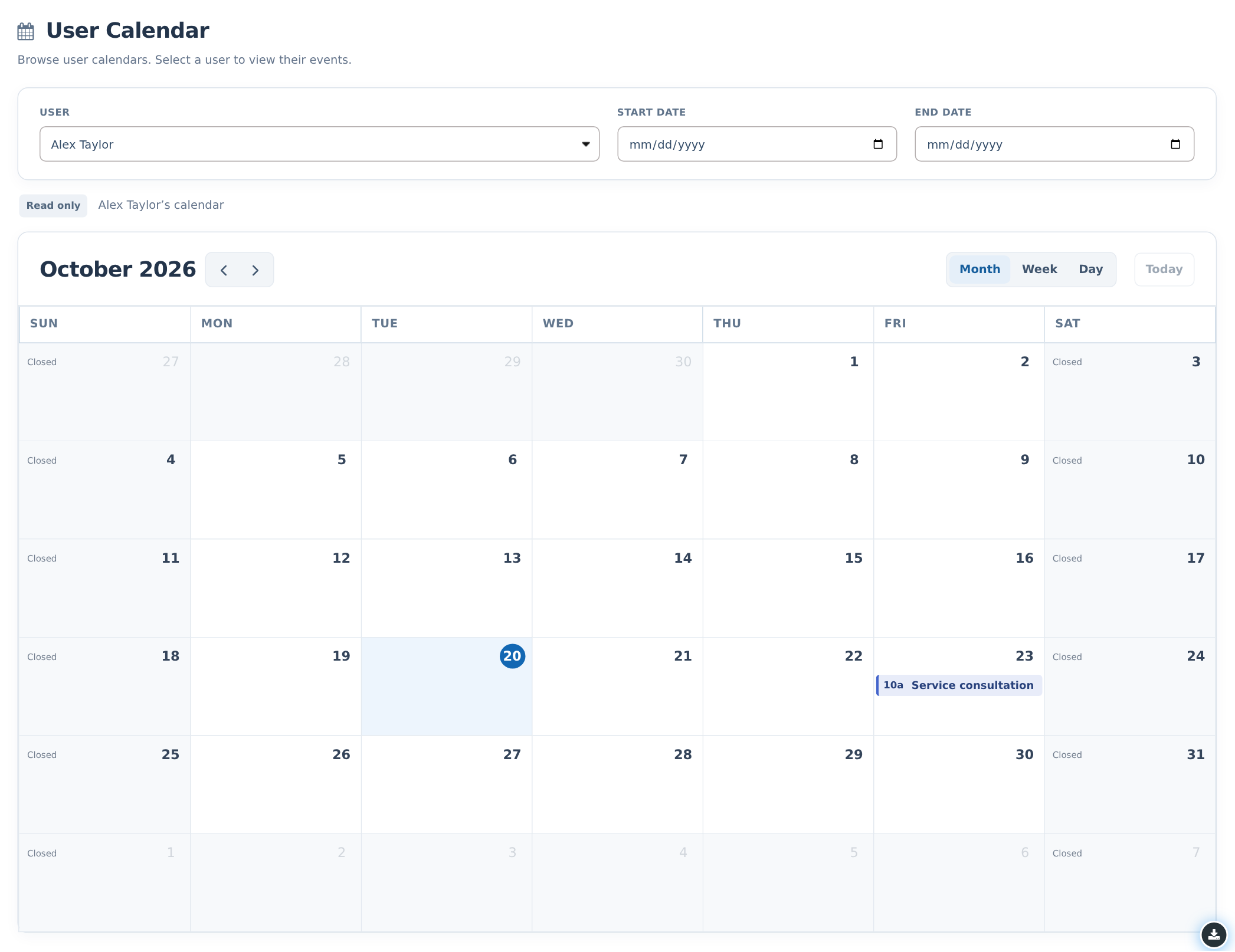Viewport: 1235px width, 952px height.
Task: Click the Closed label on October 4
Action: [42, 460]
